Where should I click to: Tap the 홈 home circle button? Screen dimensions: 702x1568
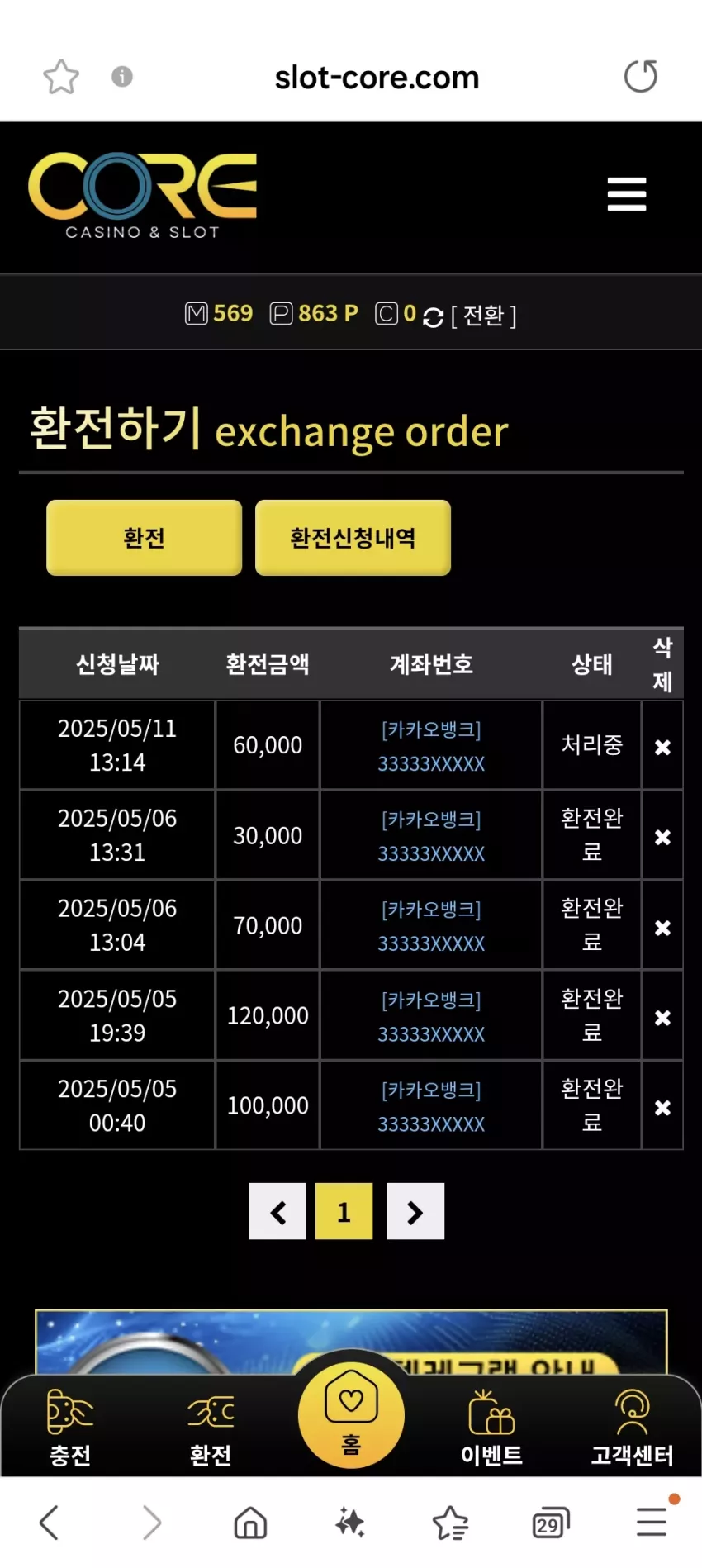pos(351,1414)
